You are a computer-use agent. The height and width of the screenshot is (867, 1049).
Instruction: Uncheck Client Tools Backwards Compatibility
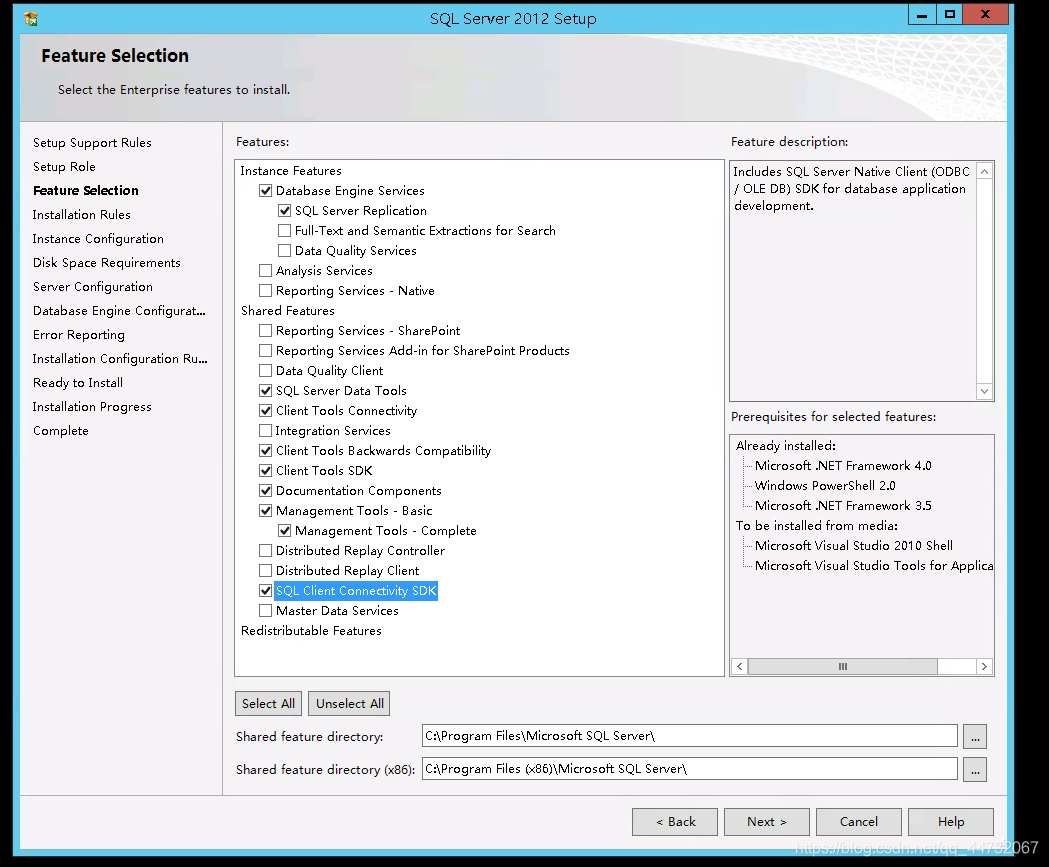tap(266, 451)
